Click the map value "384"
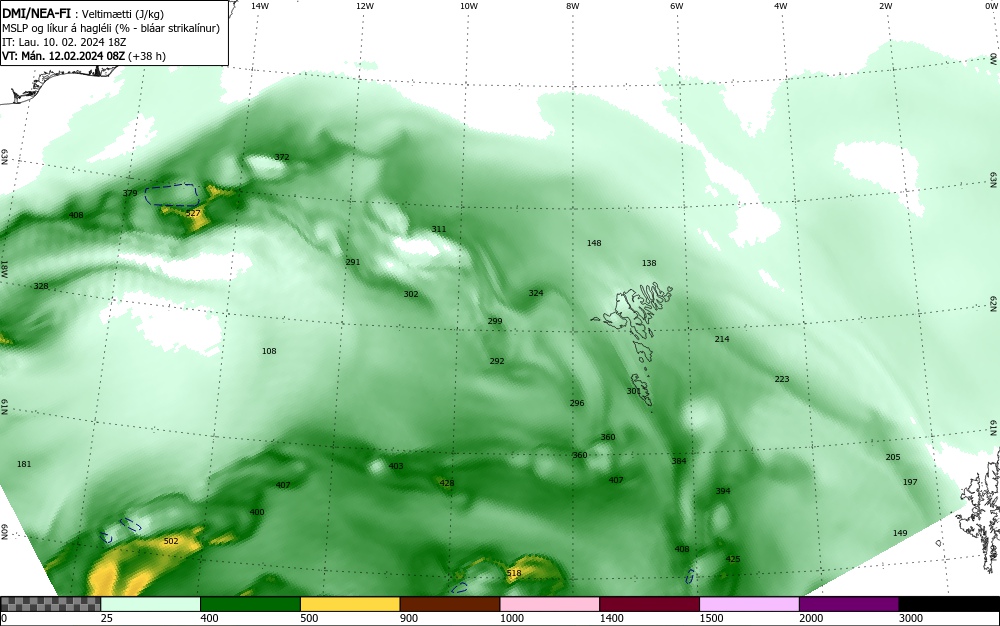Screen dimensions: 1000x626 (x=679, y=461)
